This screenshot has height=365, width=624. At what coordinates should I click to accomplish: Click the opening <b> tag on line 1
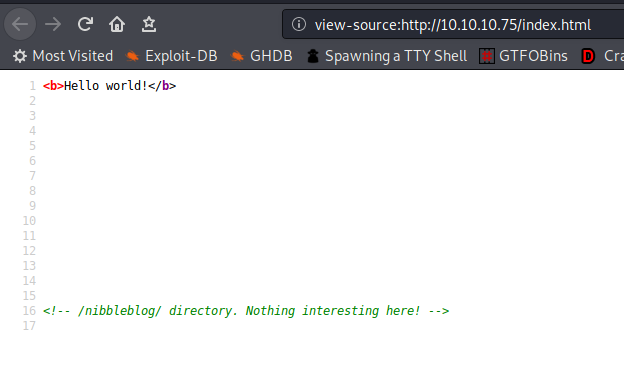pos(53,86)
